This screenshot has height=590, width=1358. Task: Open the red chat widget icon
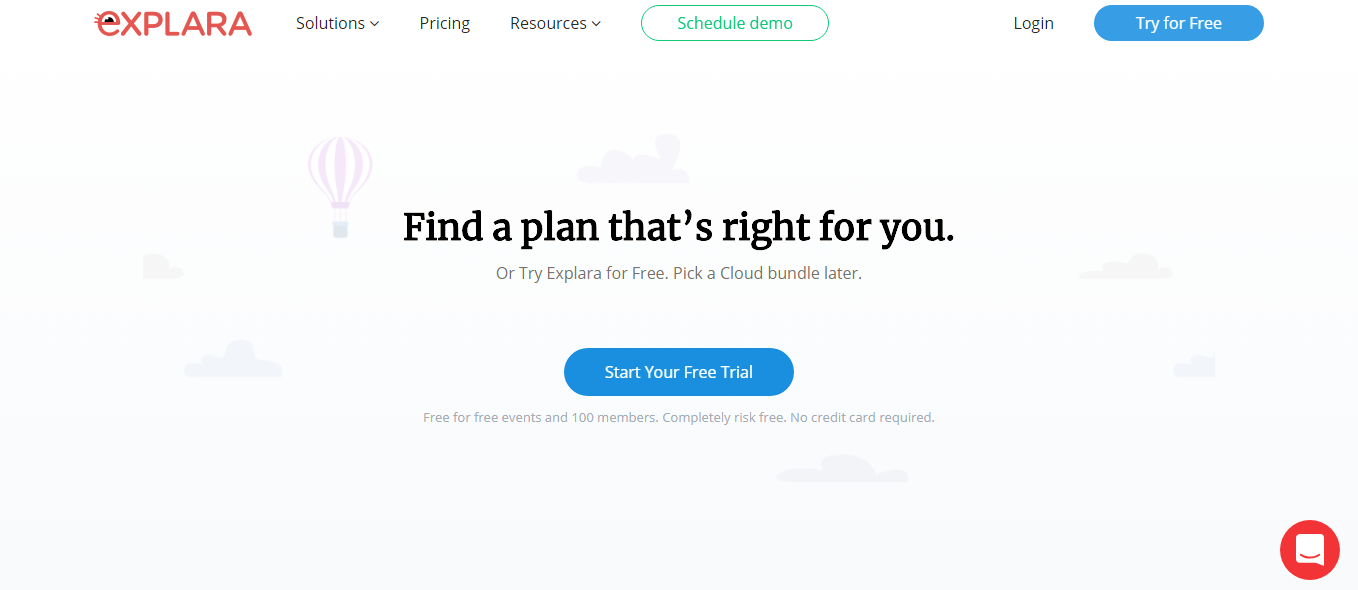[1309, 550]
